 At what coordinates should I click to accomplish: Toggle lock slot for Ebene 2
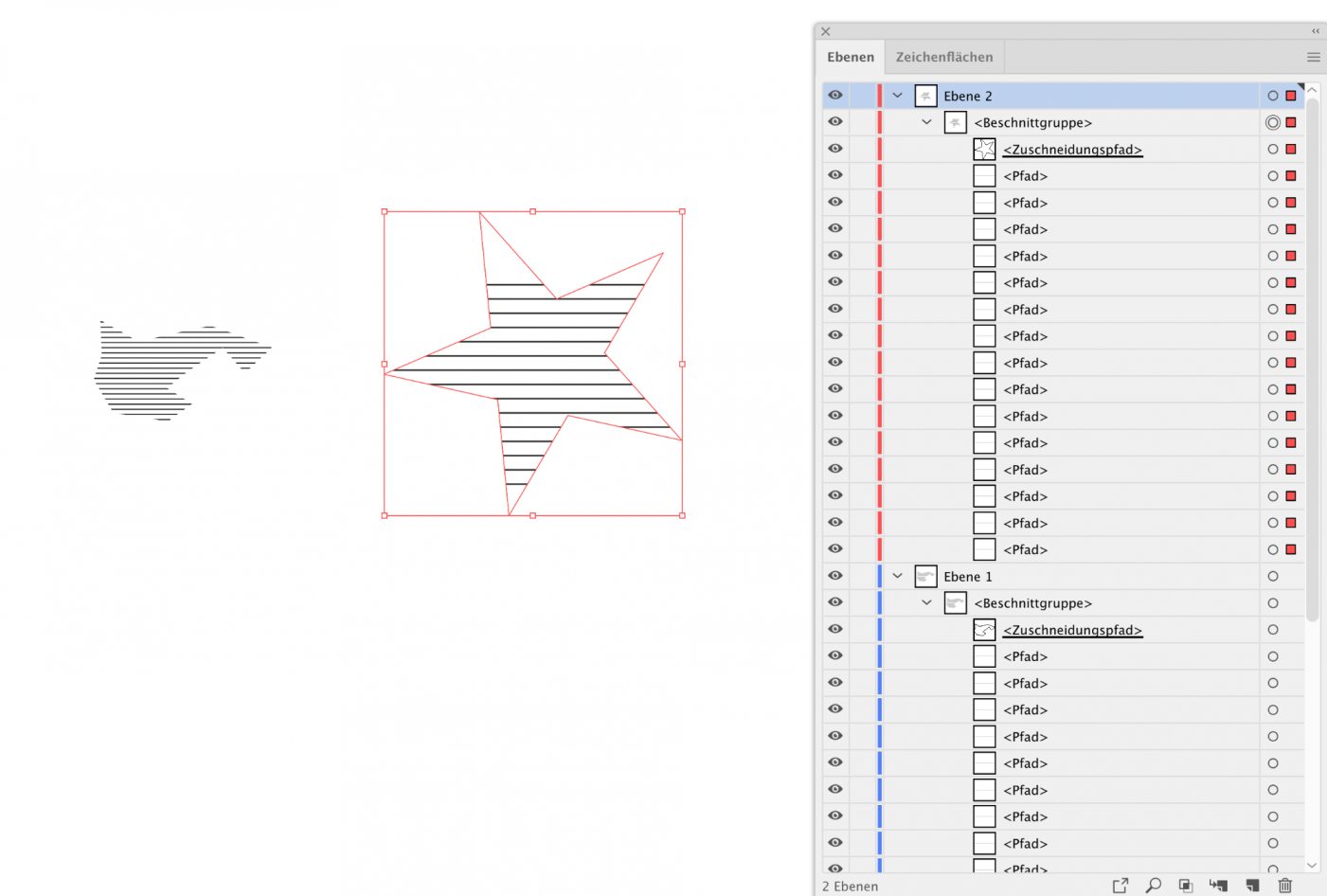pyautogui.click(x=863, y=96)
